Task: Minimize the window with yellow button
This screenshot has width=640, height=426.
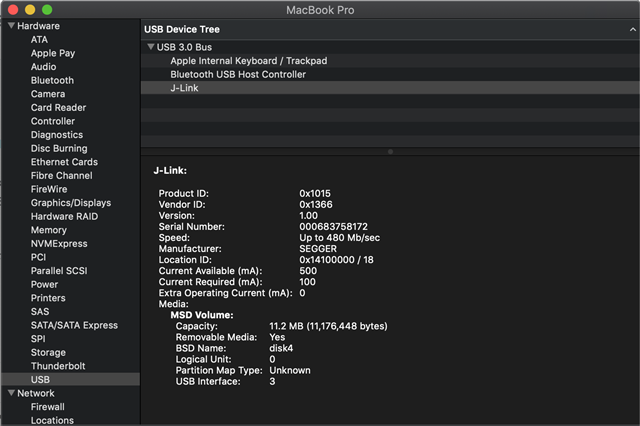Action: click(x=30, y=10)
